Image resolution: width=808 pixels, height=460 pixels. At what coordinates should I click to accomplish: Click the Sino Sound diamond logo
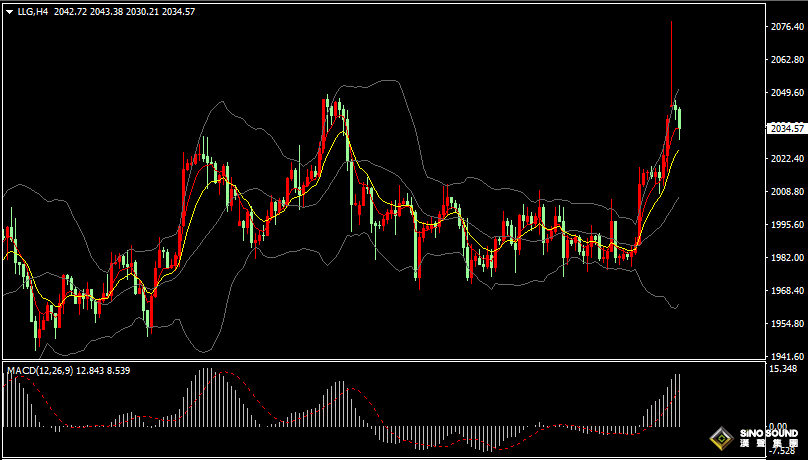[x=721, y=439]
